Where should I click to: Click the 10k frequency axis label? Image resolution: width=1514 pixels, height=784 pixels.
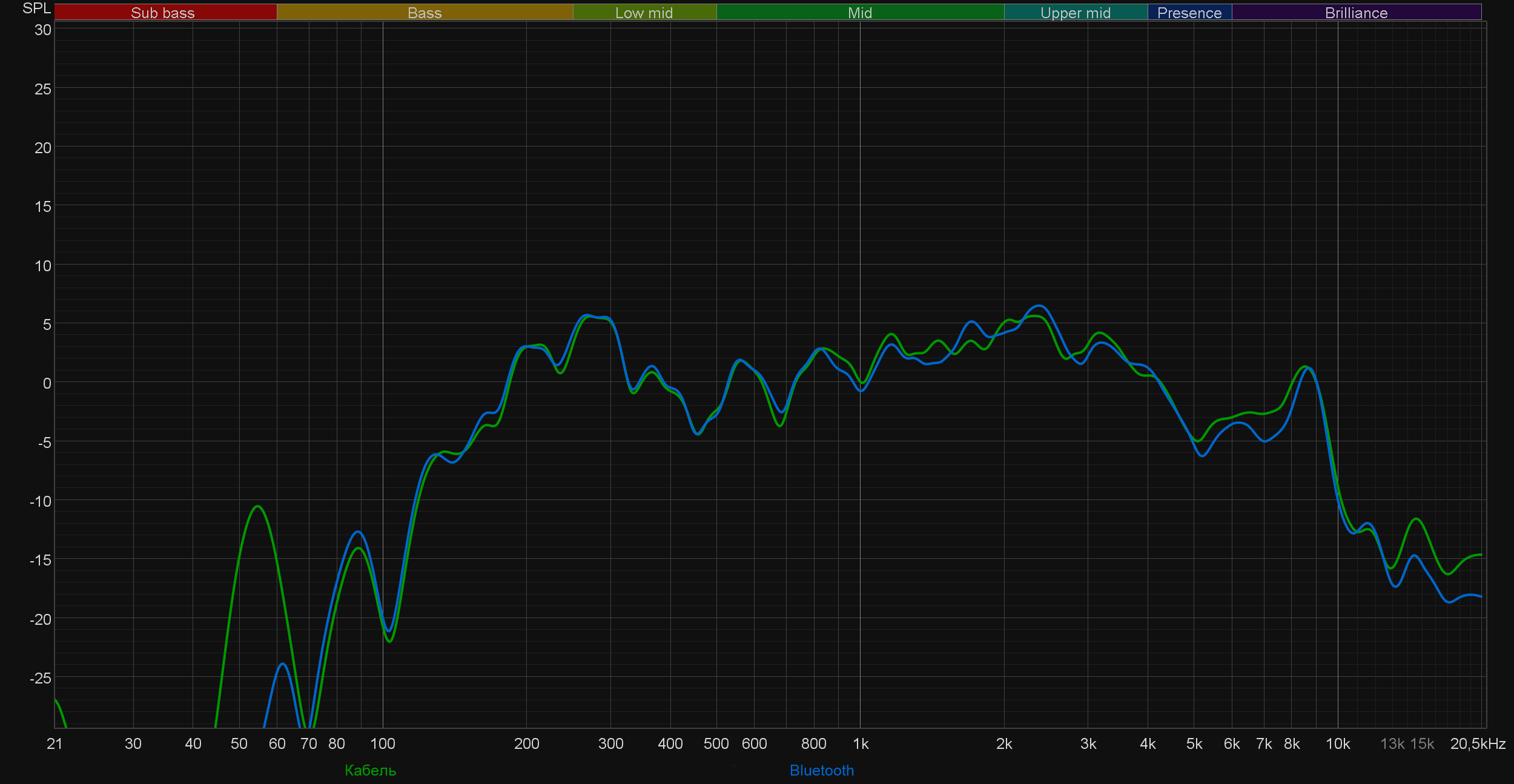point(1338,744)
